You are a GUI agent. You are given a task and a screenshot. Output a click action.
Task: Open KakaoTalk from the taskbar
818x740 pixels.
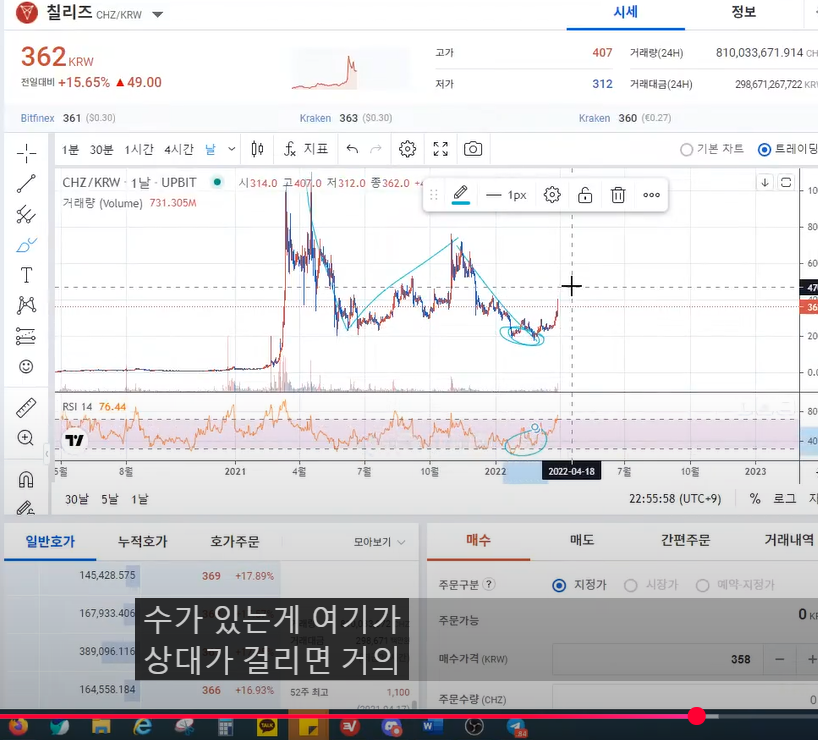coord(267,726)
